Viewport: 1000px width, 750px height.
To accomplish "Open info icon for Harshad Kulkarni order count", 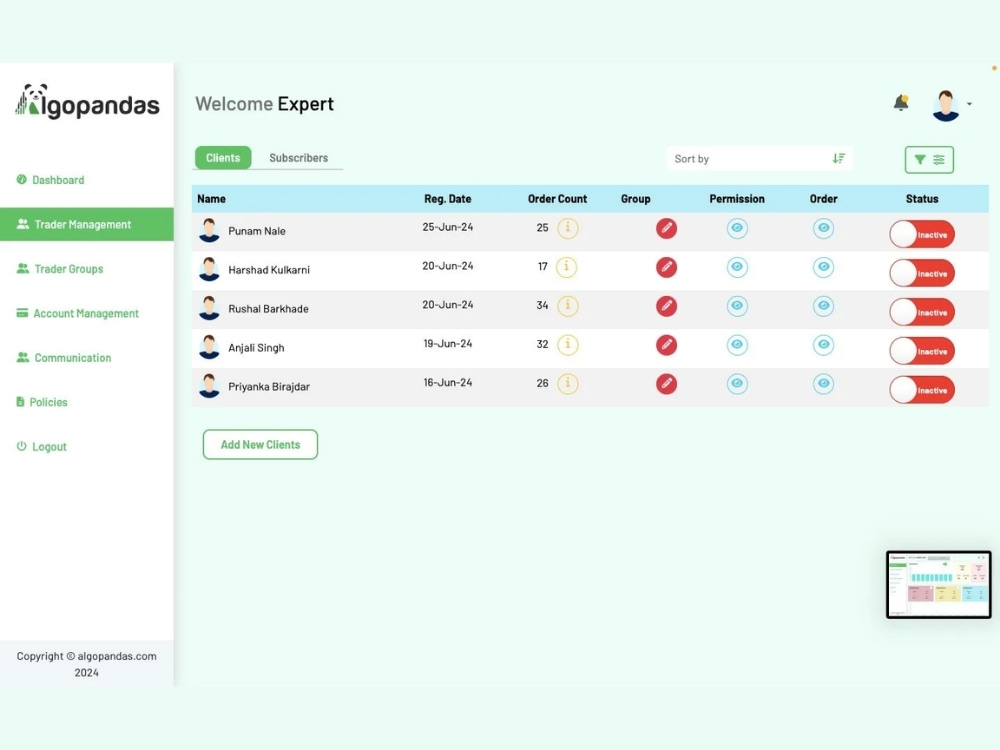I will 566,267.
